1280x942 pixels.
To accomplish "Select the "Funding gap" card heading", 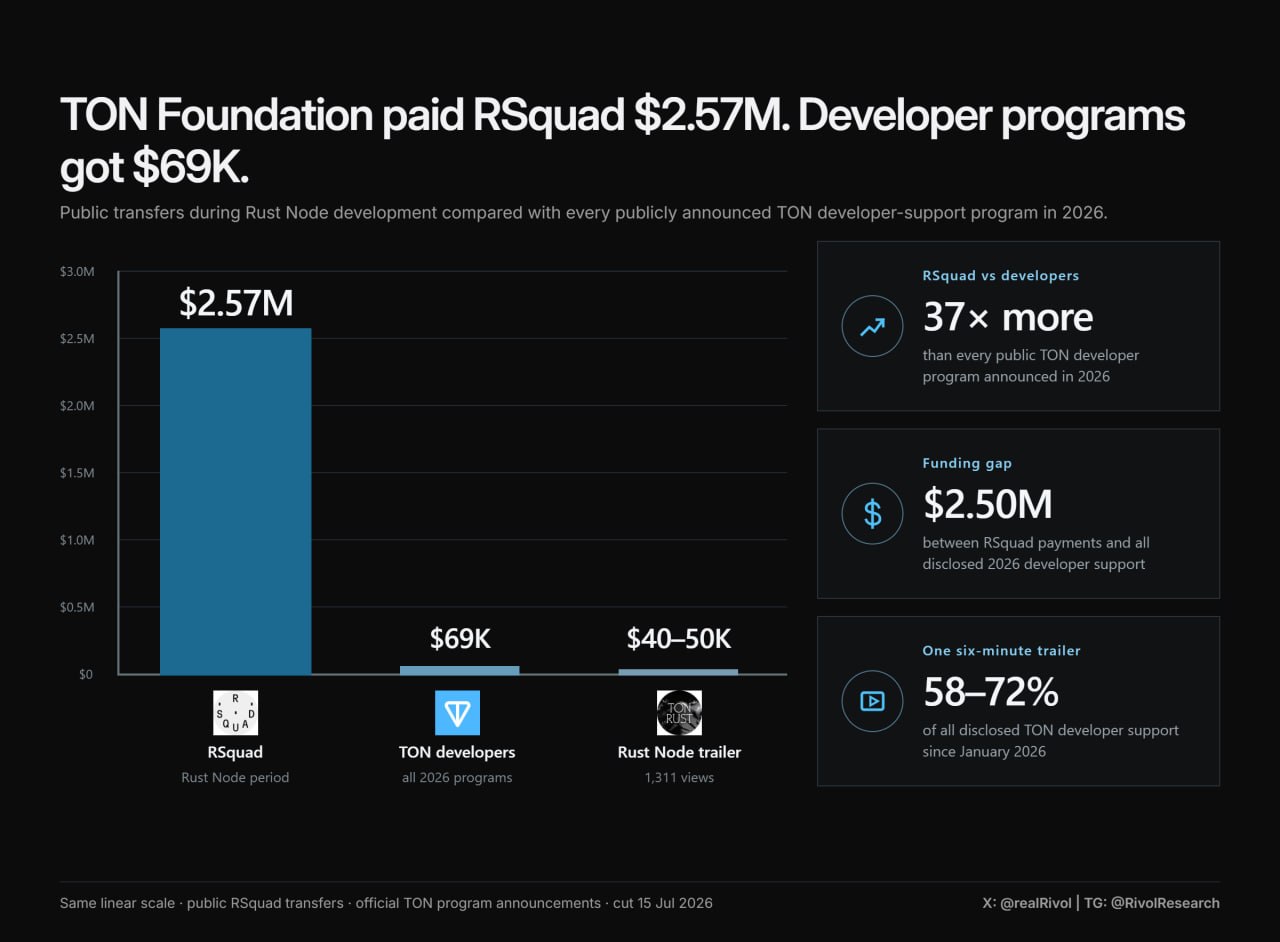I will point(967,463).
